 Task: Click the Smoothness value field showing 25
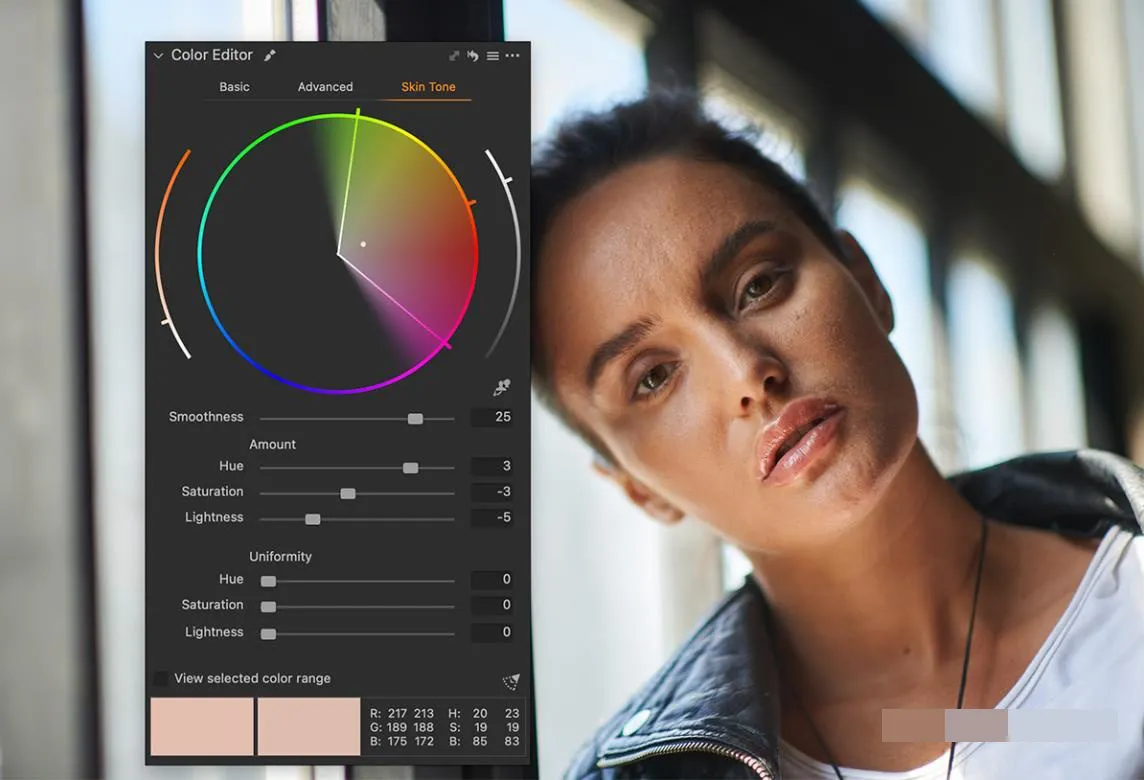(492, 417)
